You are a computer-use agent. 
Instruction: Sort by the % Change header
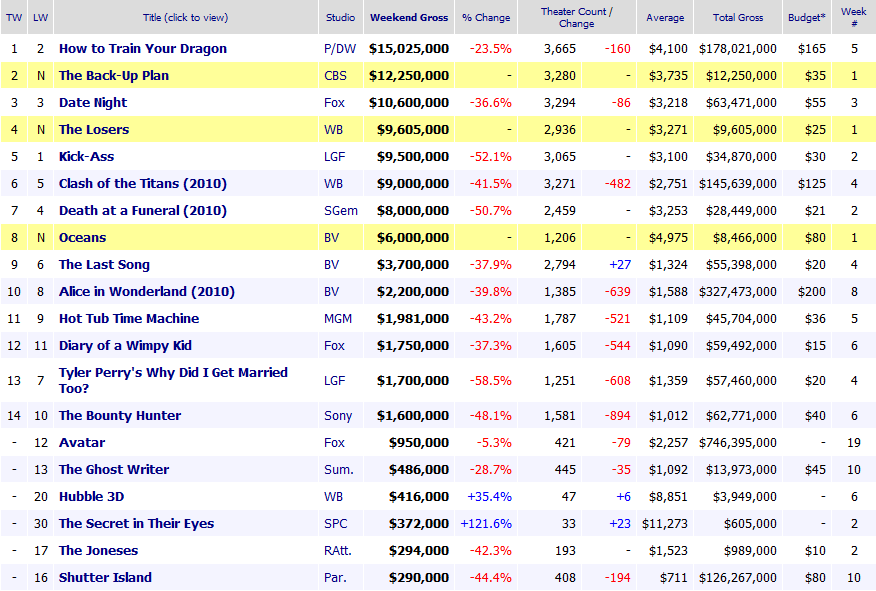coord(486,17)
